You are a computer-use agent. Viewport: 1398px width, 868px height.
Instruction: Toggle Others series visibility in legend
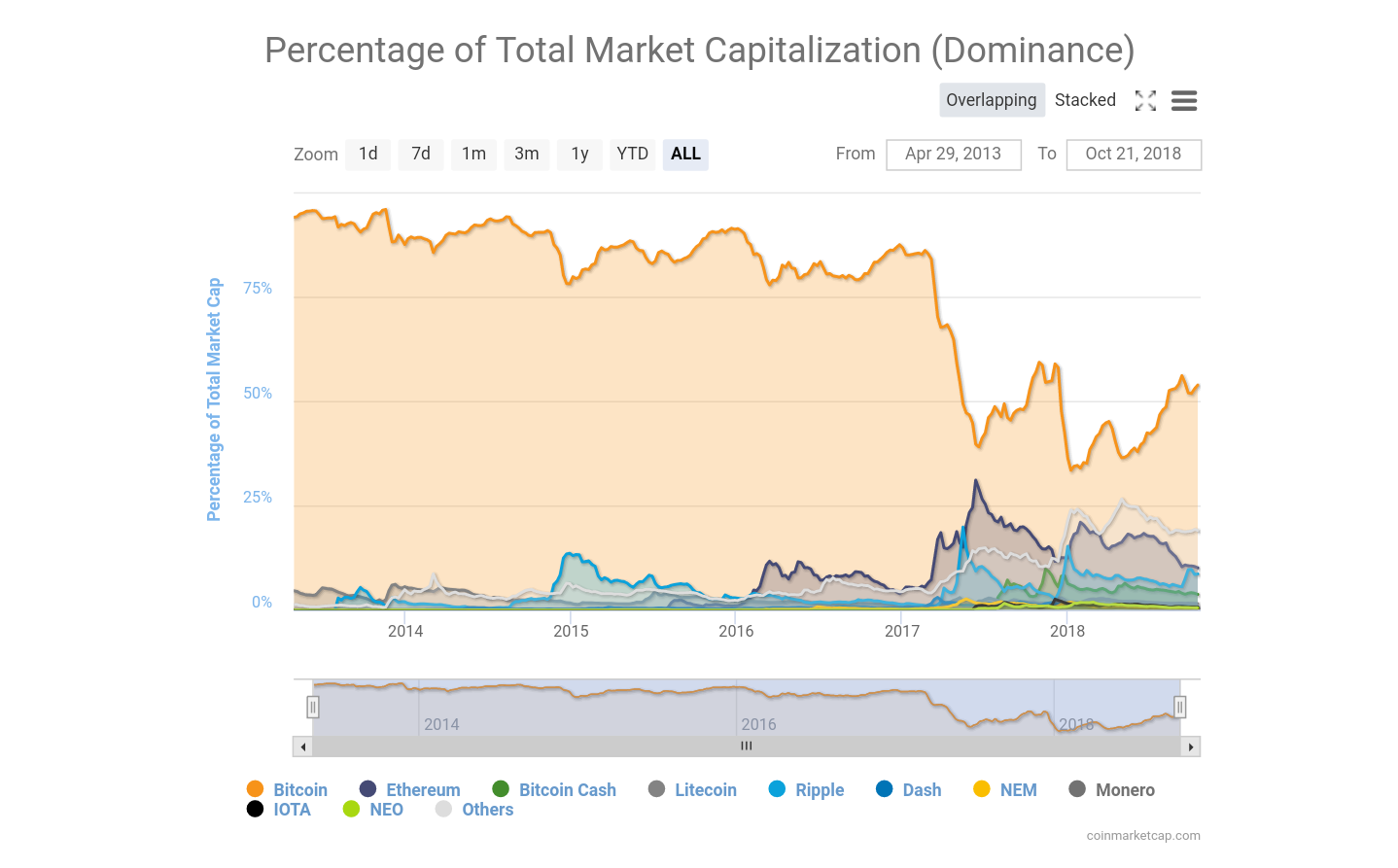(x=486, y=810)
